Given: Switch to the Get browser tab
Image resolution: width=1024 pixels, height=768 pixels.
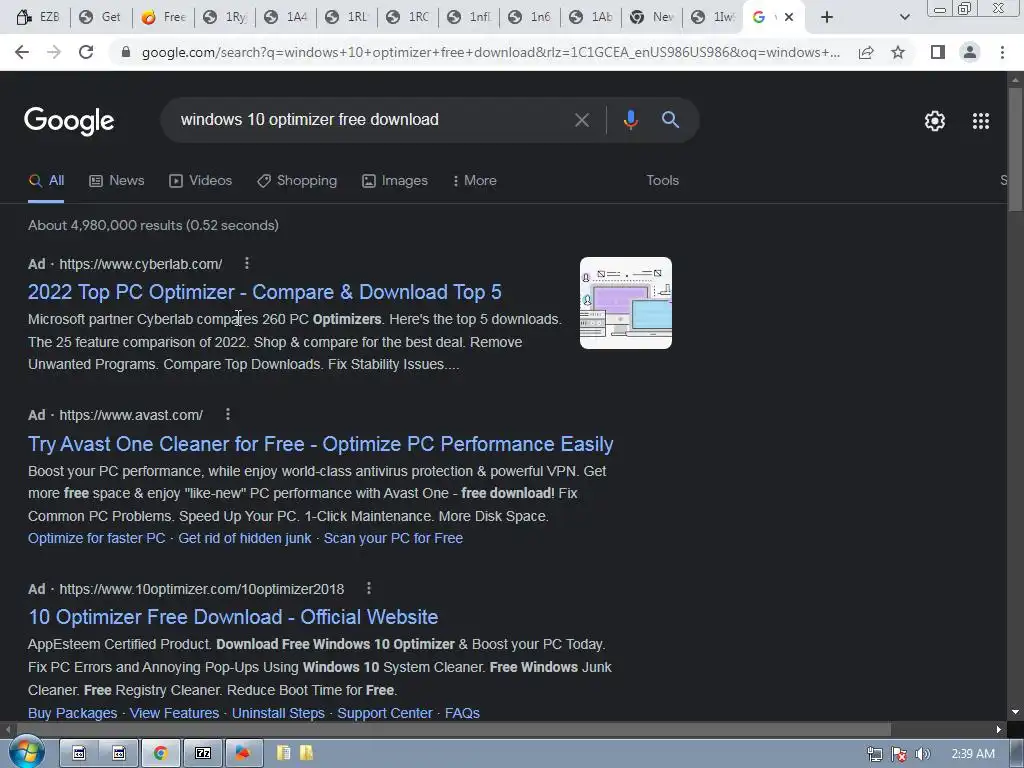Looking at the screenshot, I should 100,17.
